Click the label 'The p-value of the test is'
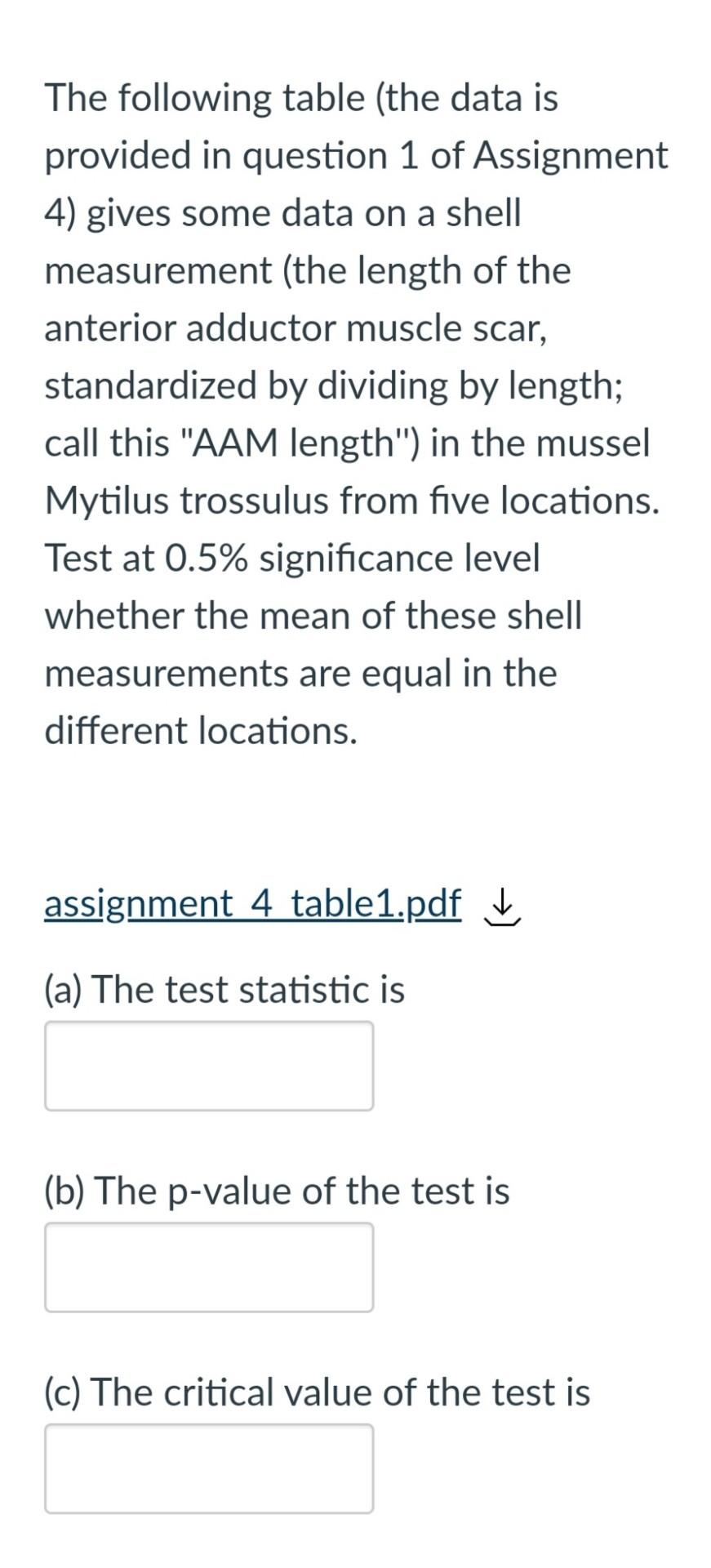This screenshot has width=711, height=1568. [x=276, y=1191]
